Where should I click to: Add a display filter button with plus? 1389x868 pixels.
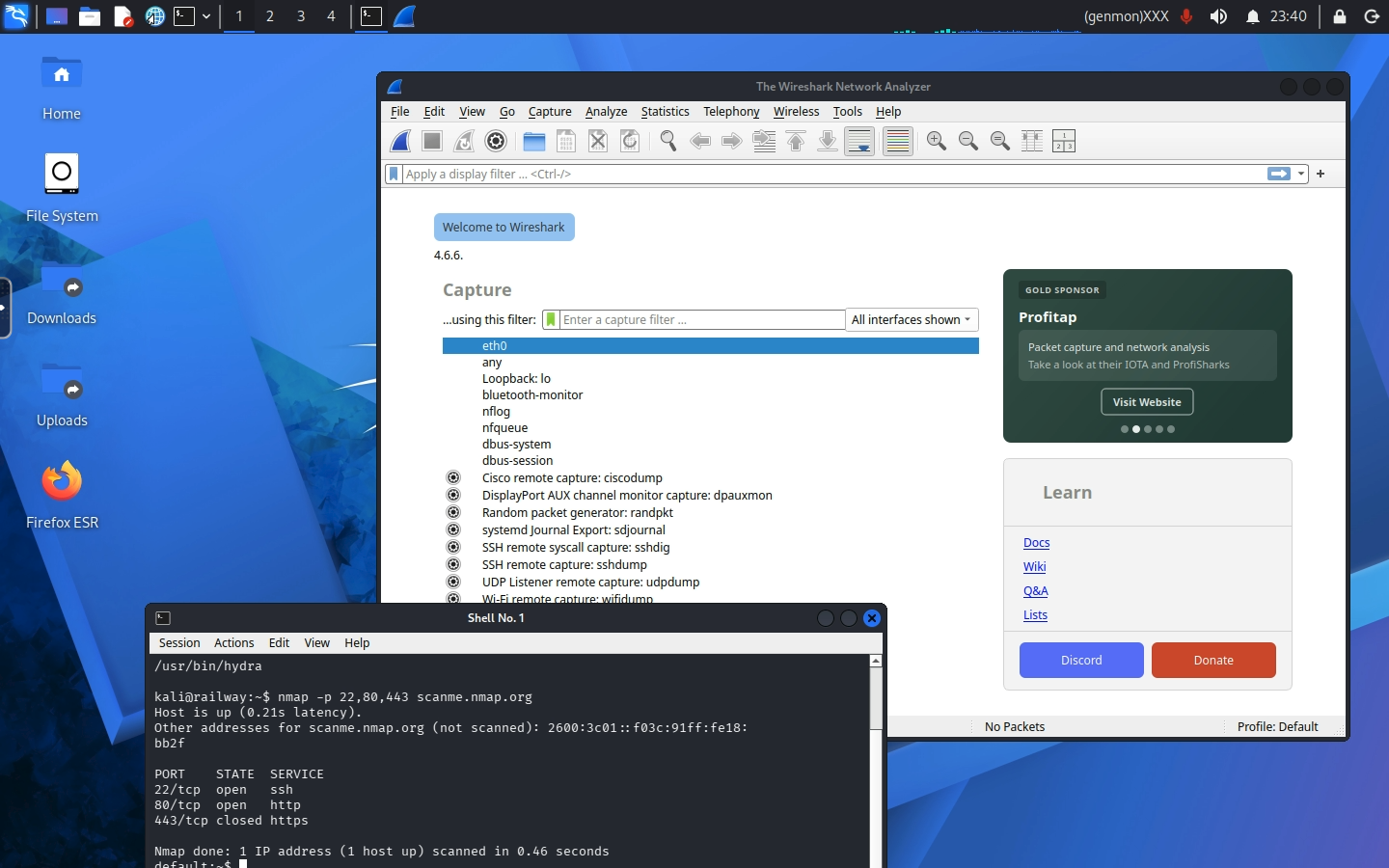pos(1321,174)
